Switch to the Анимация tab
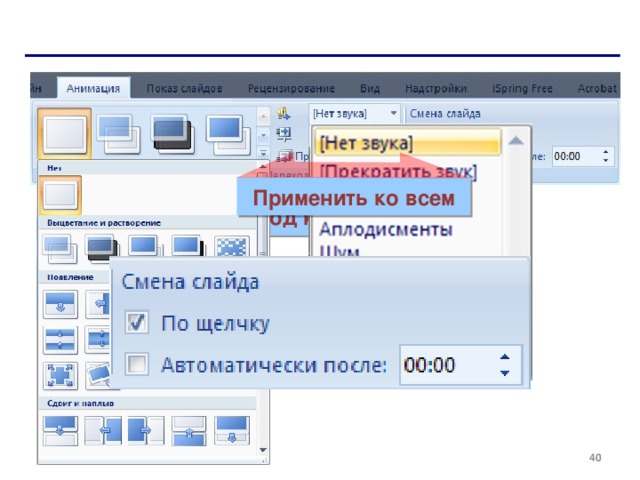Viewport: 640px width, 480px height. pyautogui.click(x=93, y=88)
